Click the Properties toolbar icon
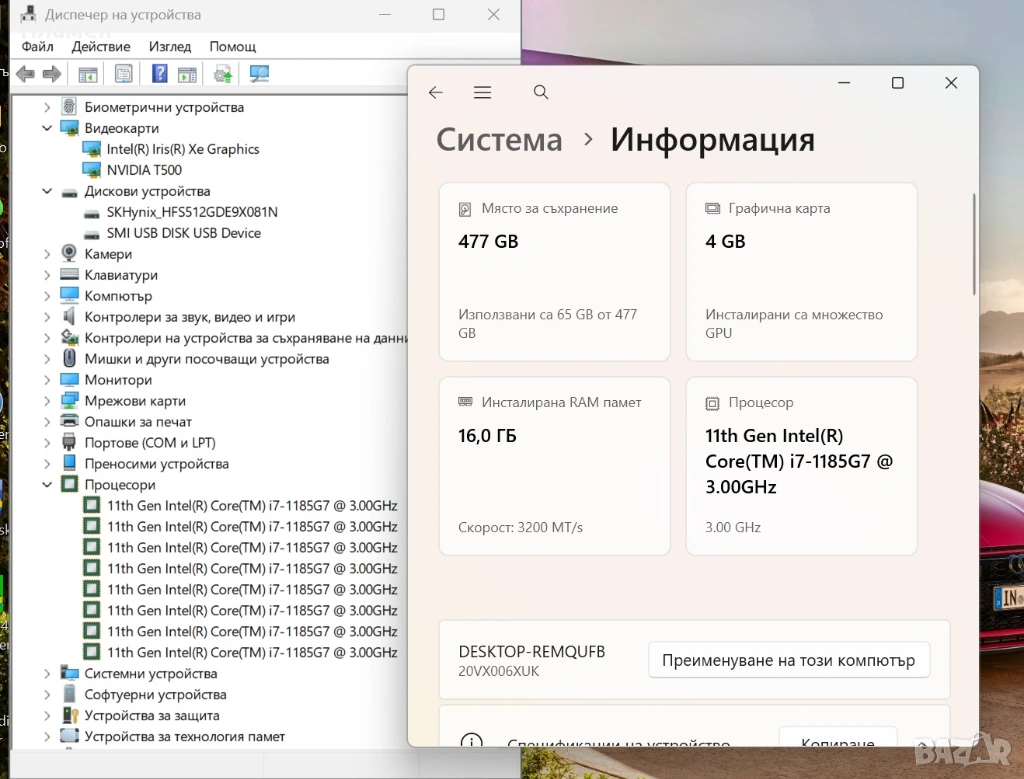1024x779 pixels. (123, 74)
